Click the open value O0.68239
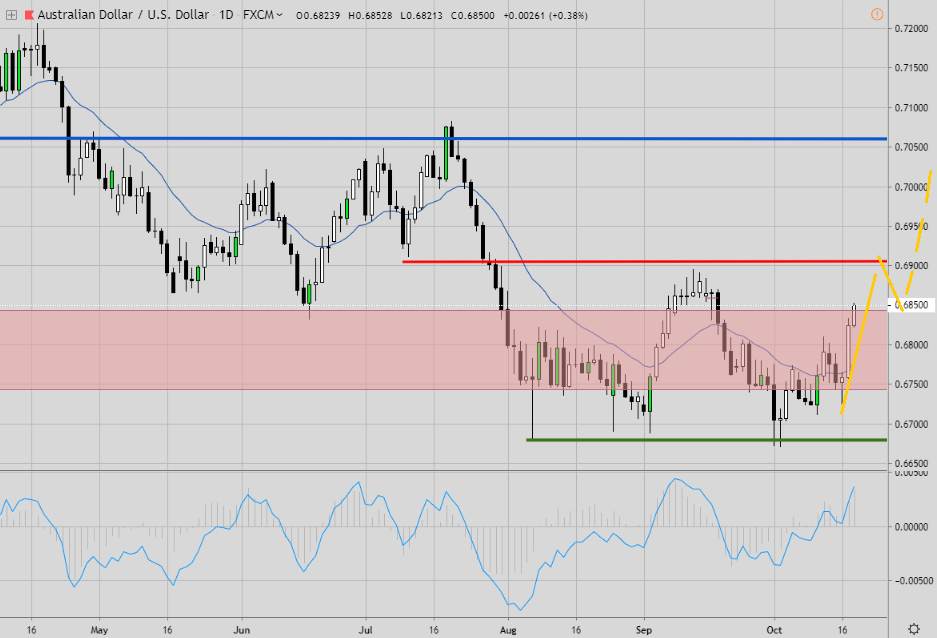The width and height of the screenshot is (937, 638). (318, 16)
